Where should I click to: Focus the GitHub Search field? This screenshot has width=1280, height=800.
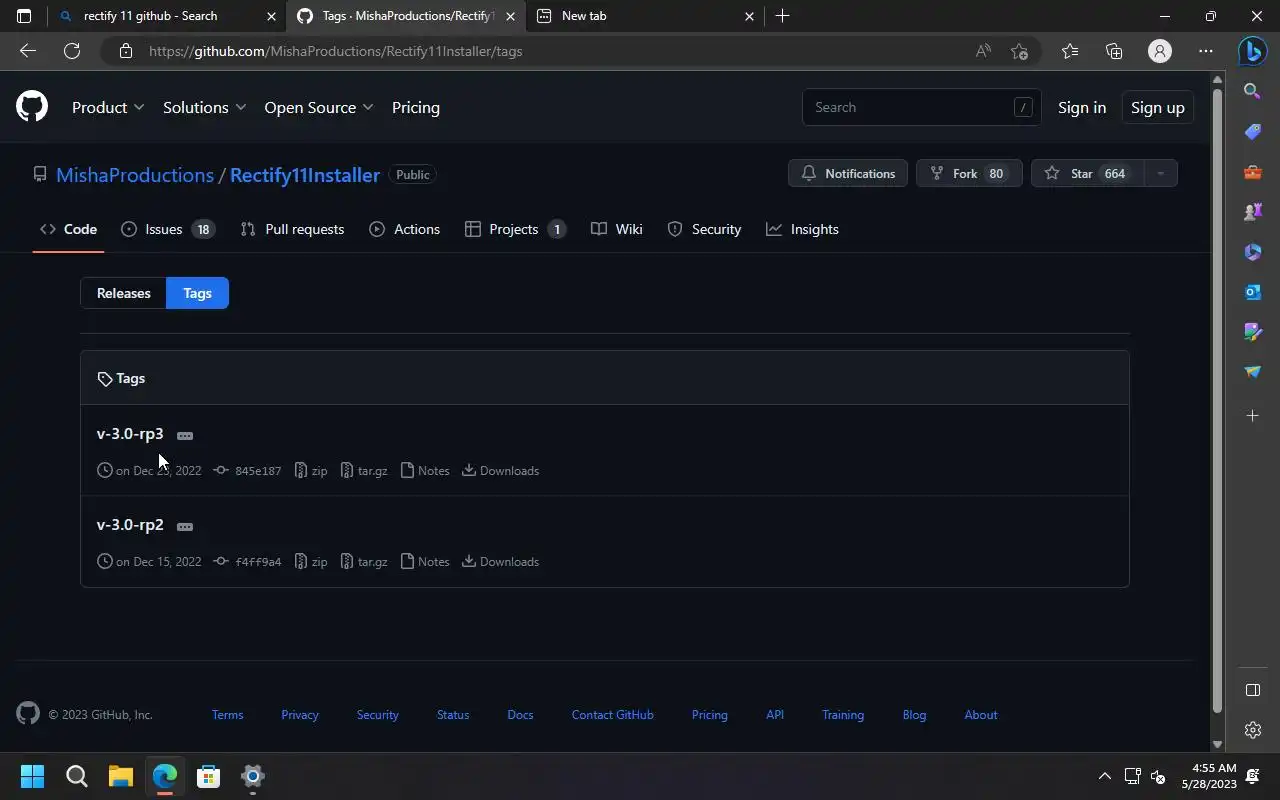click(921, 107)
